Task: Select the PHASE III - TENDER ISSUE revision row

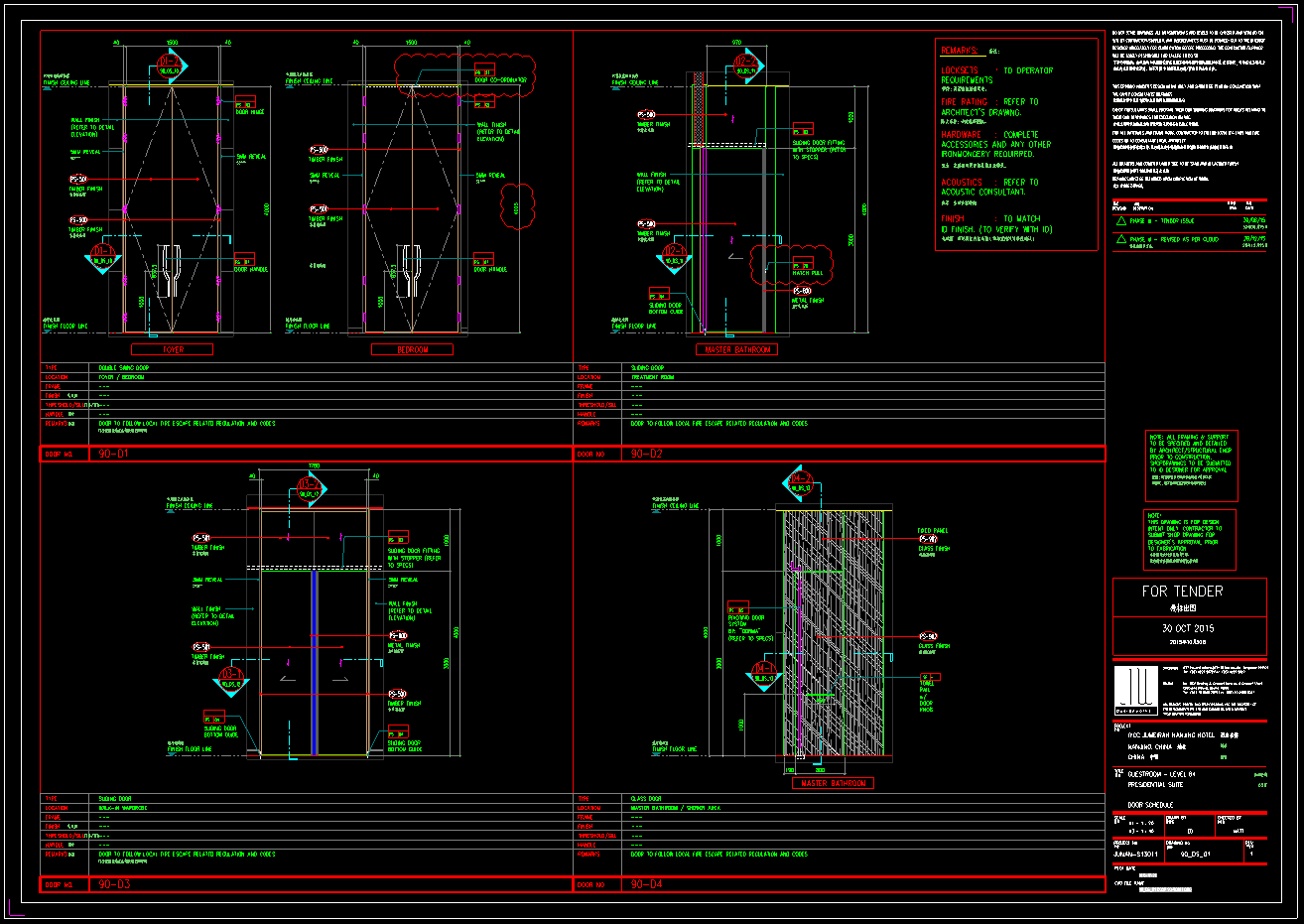Action: 1190,222
